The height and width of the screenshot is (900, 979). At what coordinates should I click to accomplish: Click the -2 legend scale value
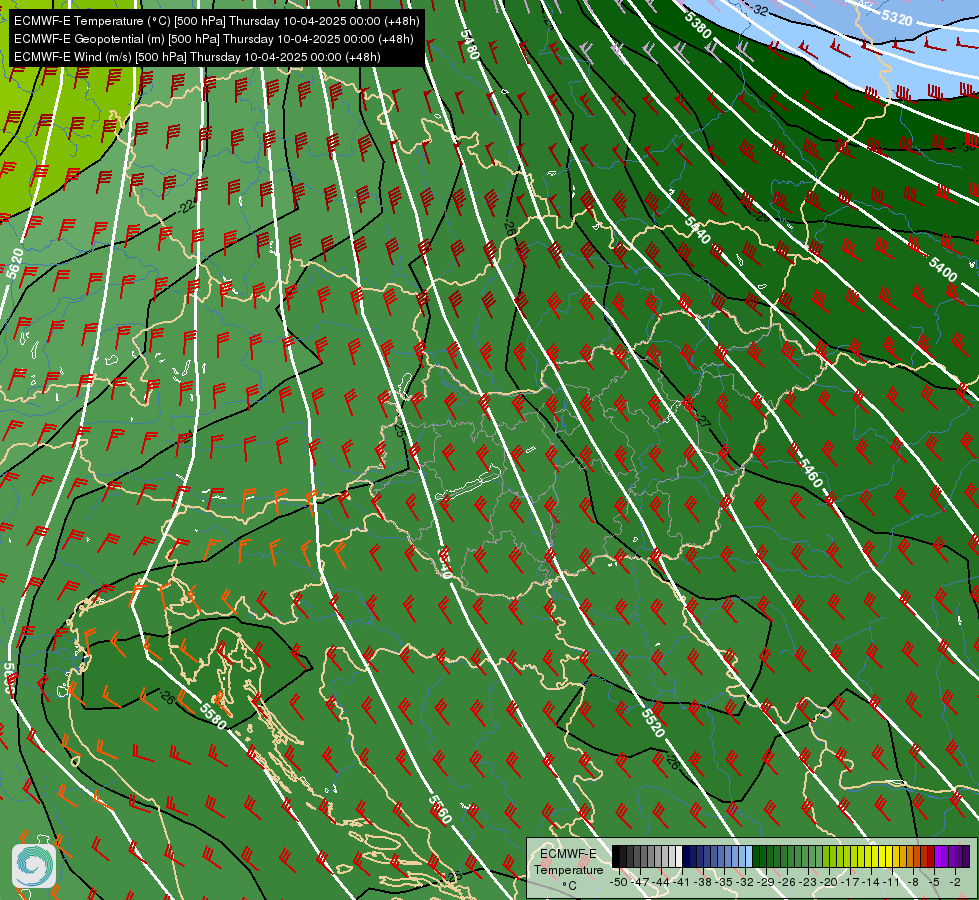click(x=955, y=882)
